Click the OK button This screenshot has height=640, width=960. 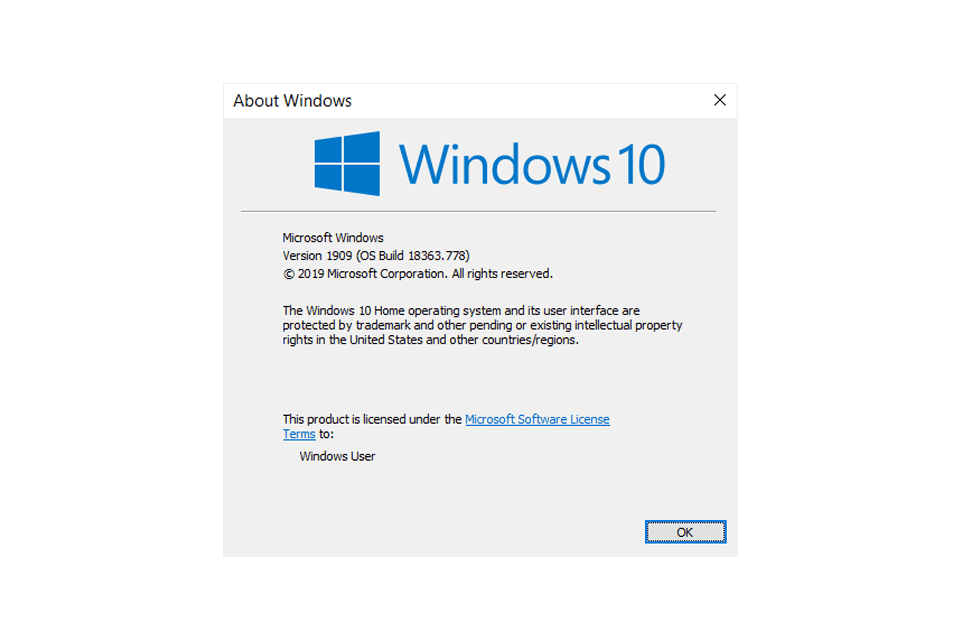tap(685, 532)
